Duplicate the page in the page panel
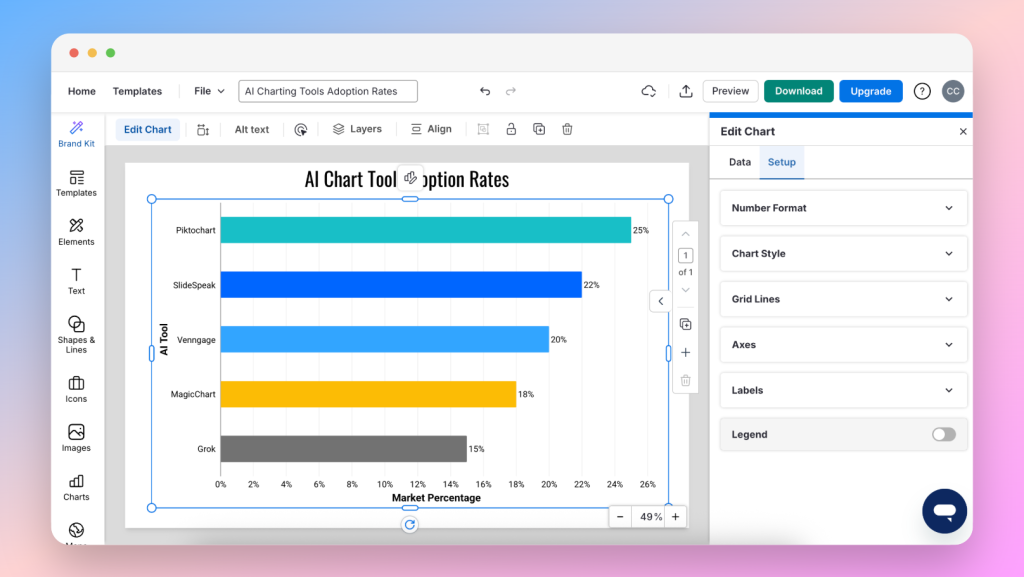This screenshot has height=577, width=1024. [x=686, y=324]
